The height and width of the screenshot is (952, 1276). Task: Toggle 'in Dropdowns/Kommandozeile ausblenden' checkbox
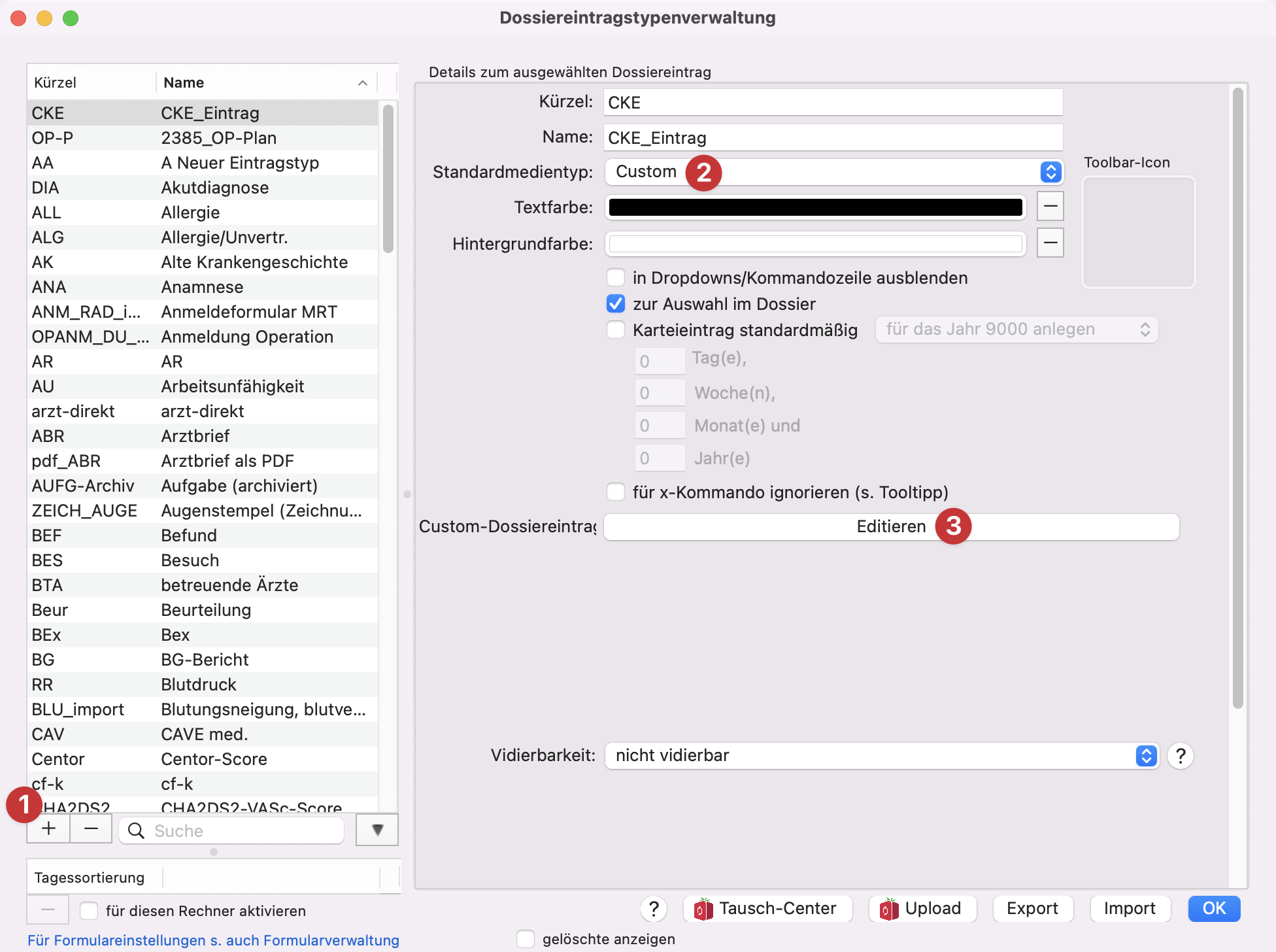617,277
